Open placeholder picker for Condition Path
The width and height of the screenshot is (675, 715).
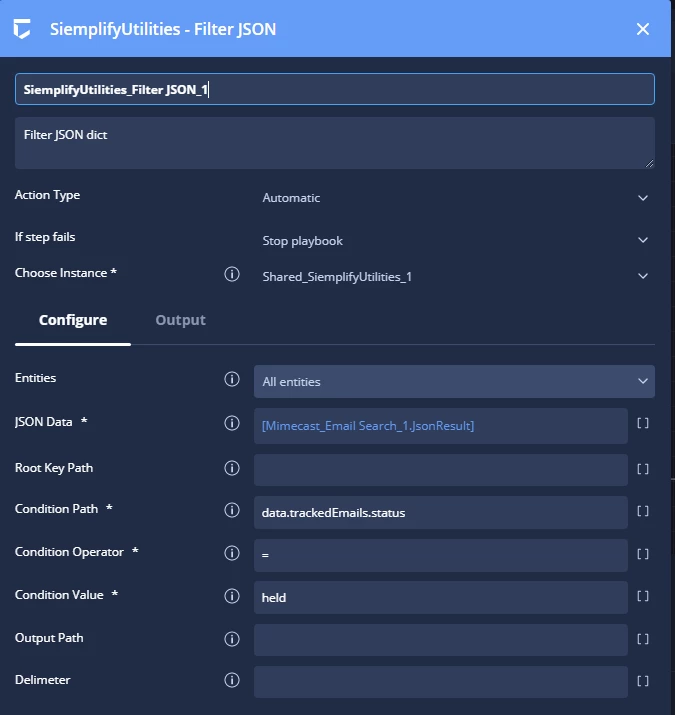click(x=643, y=511)
